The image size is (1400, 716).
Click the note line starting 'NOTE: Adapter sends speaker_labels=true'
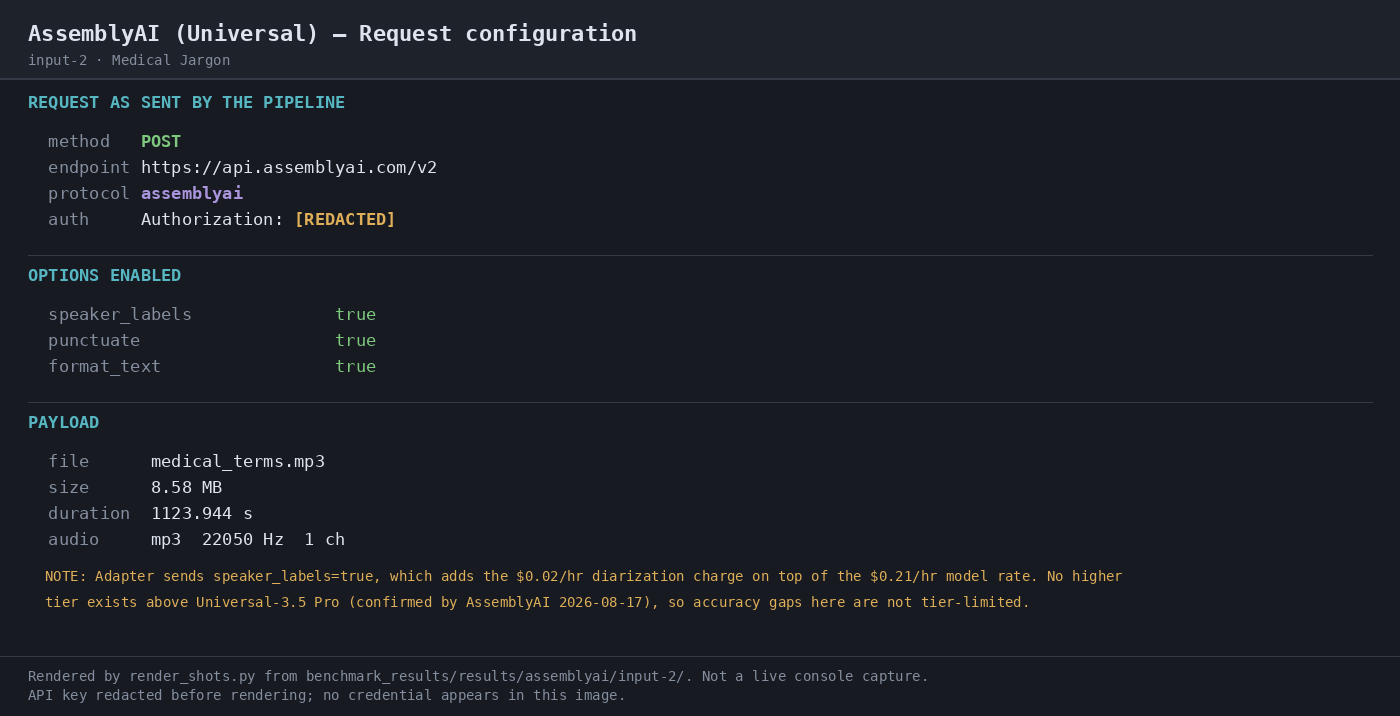[x=583, y=577]
